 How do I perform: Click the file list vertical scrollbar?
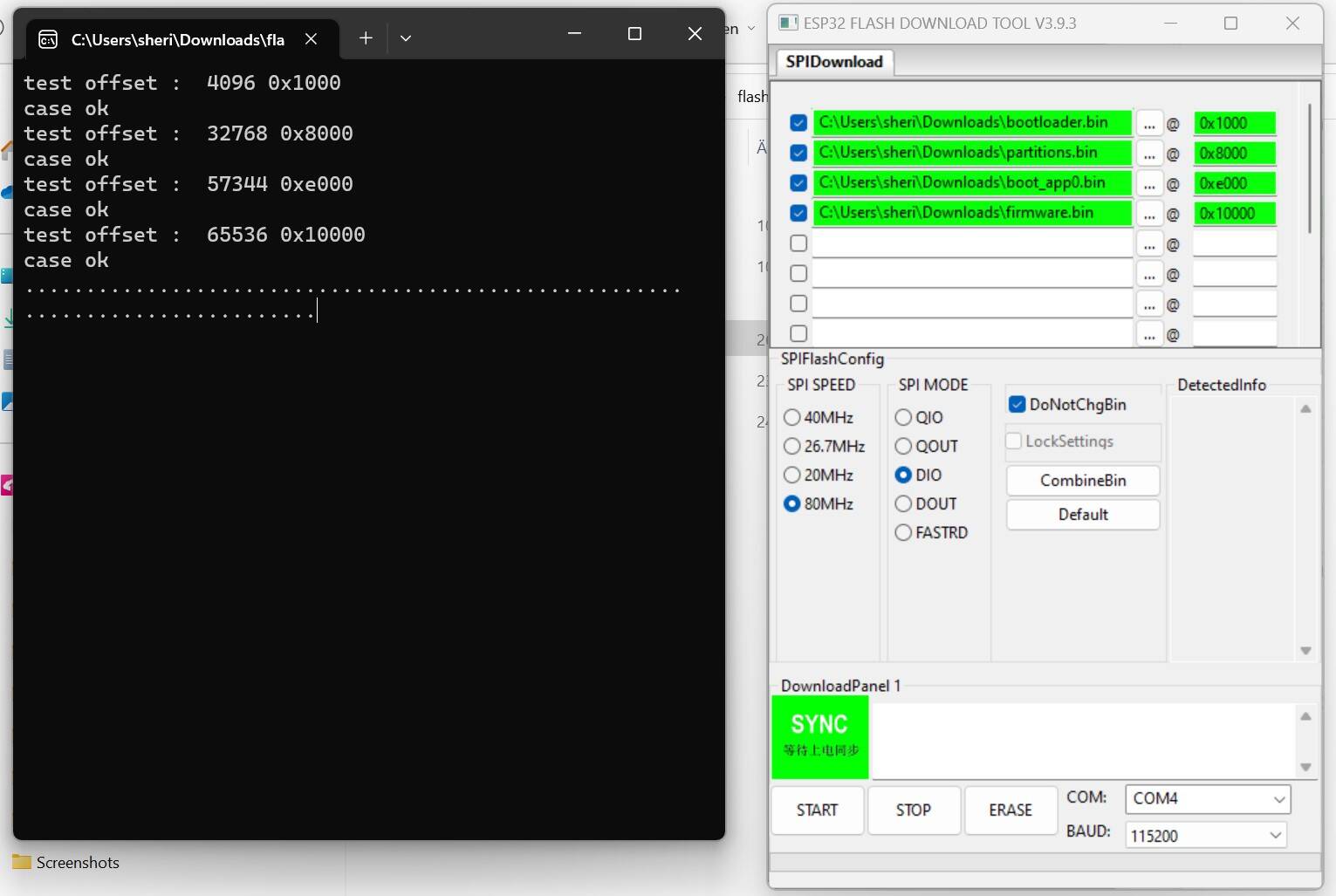[1309, 168]
